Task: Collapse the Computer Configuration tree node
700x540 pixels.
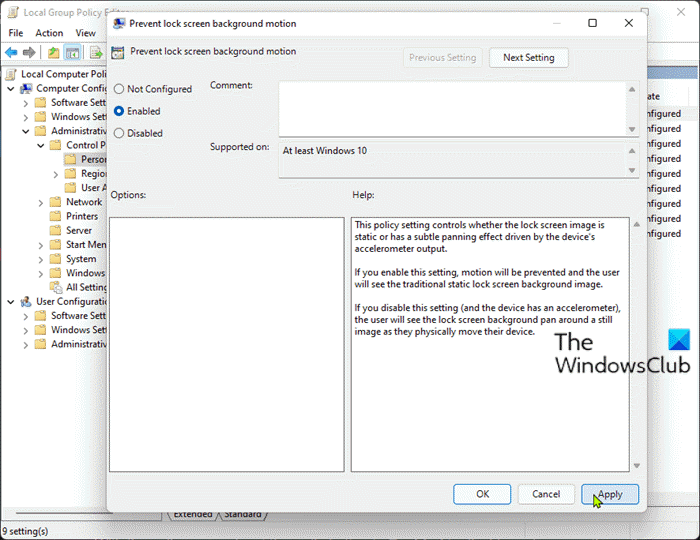Action: (11, 89)
